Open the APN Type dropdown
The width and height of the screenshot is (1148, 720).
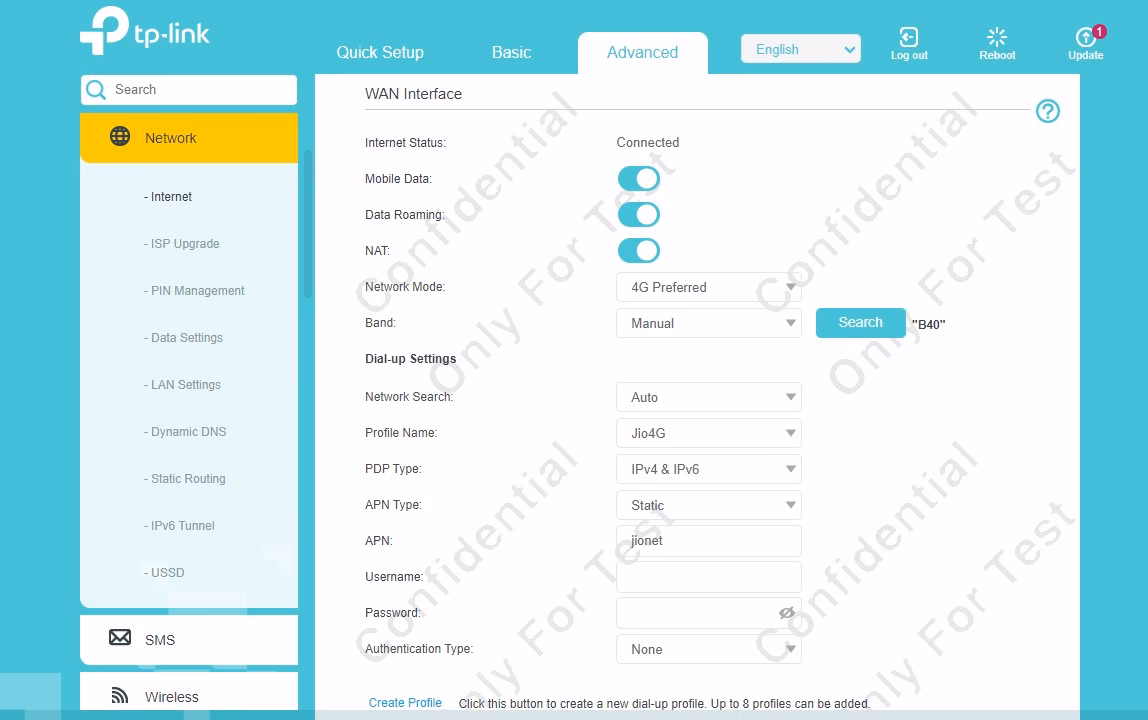[709, 505]
